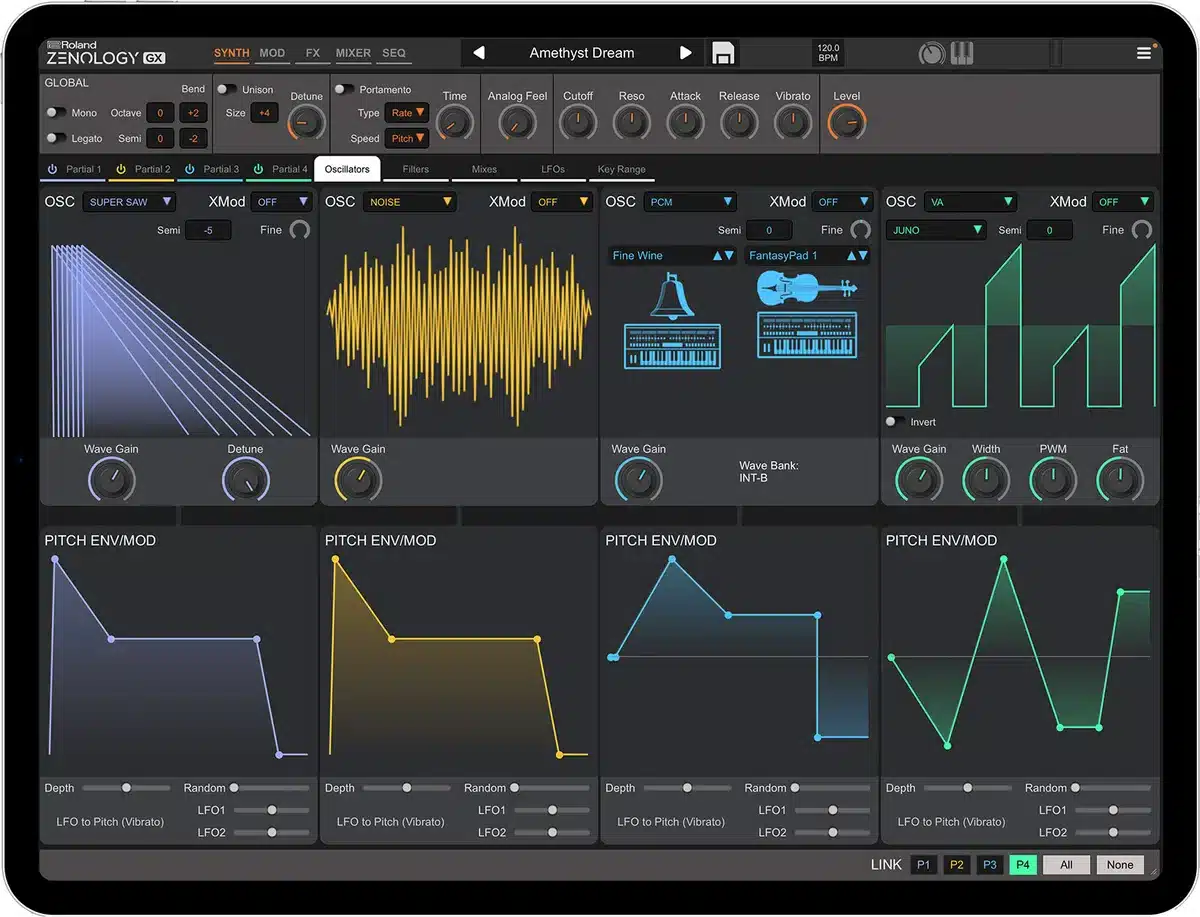Screen dimensions: 1200x917
Task: Switch to the MOD section
Action: point(272,53)
